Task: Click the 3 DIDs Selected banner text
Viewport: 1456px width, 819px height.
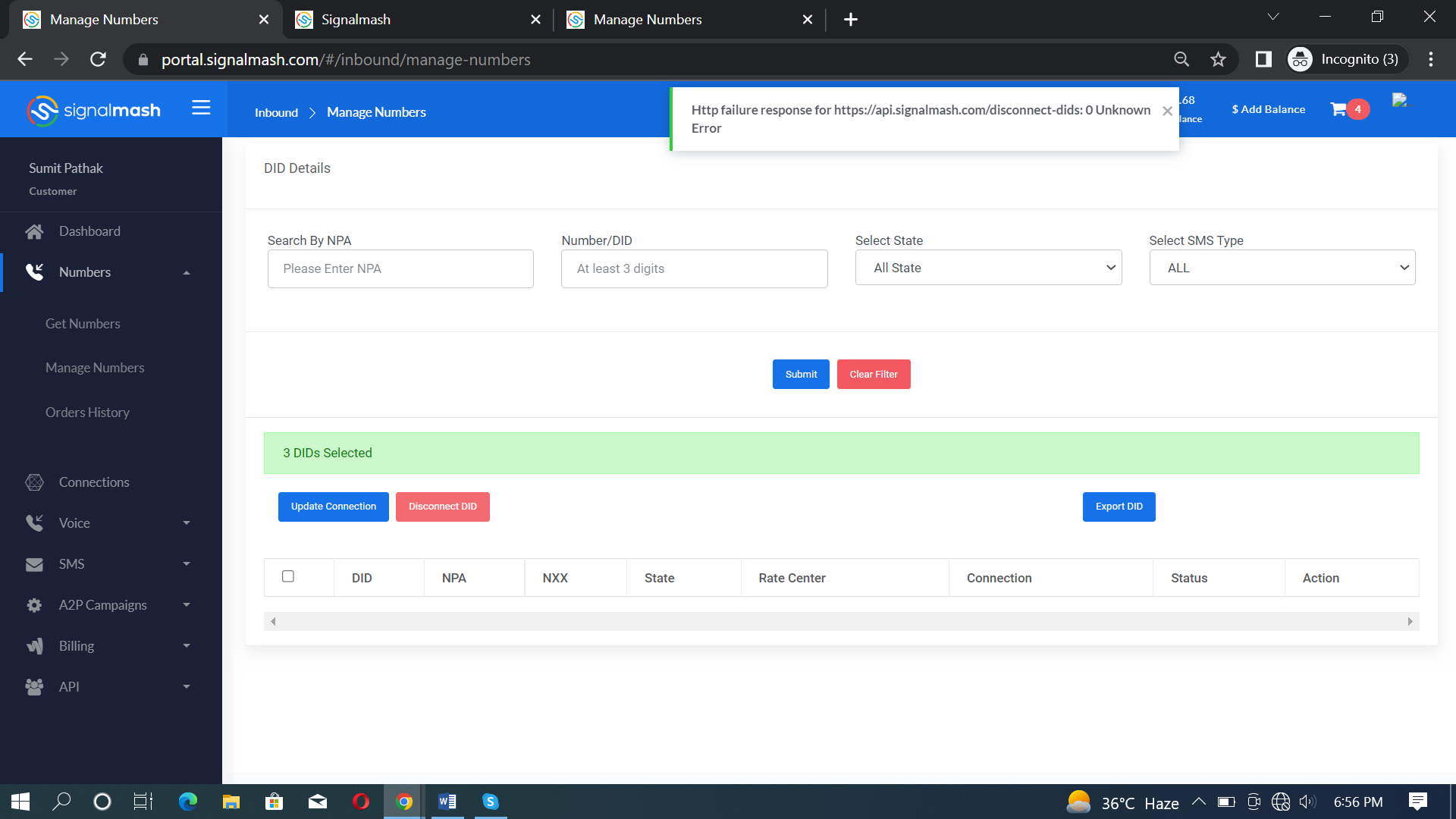Action: click(328, 453)
